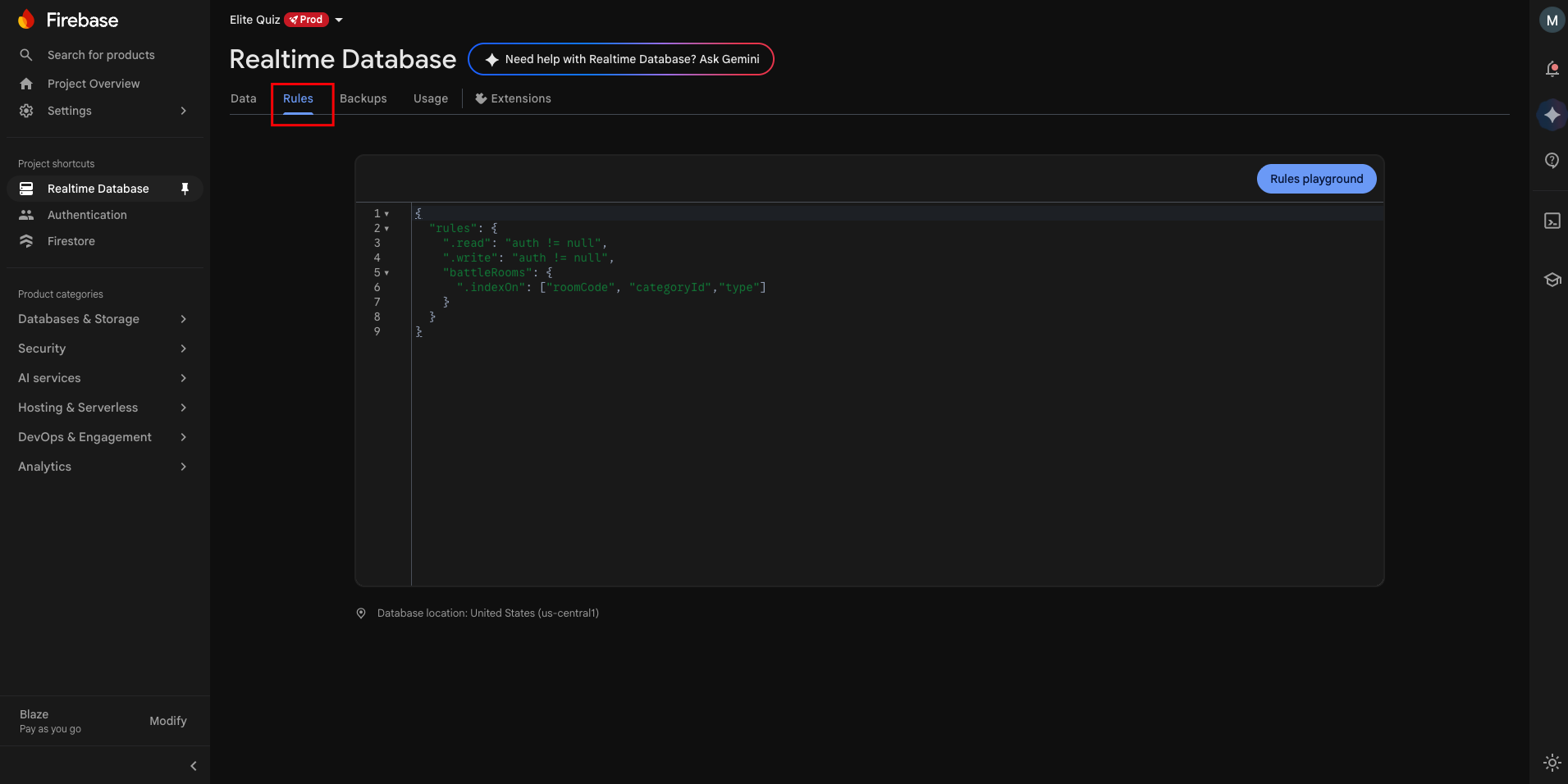Switch to the Backups tab
This screenshot has width=1568, height=784.
pyautogui.click(x=363, y=98)
